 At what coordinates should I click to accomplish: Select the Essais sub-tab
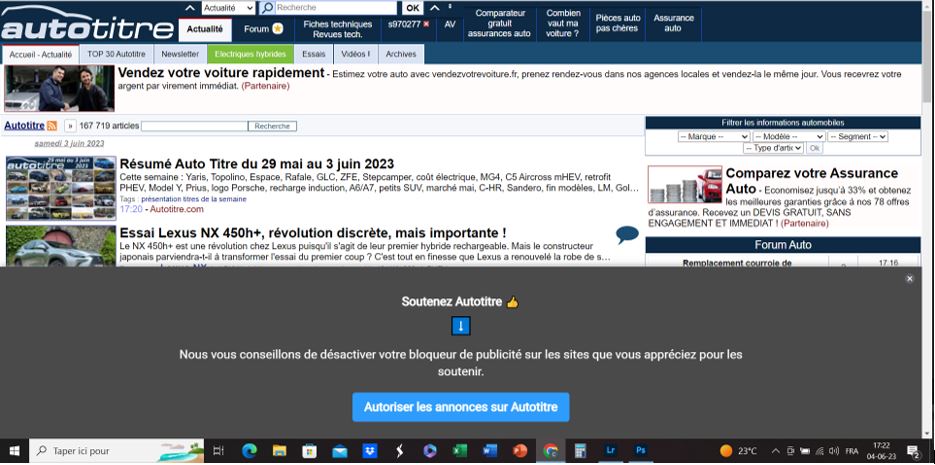pos(314,54)
